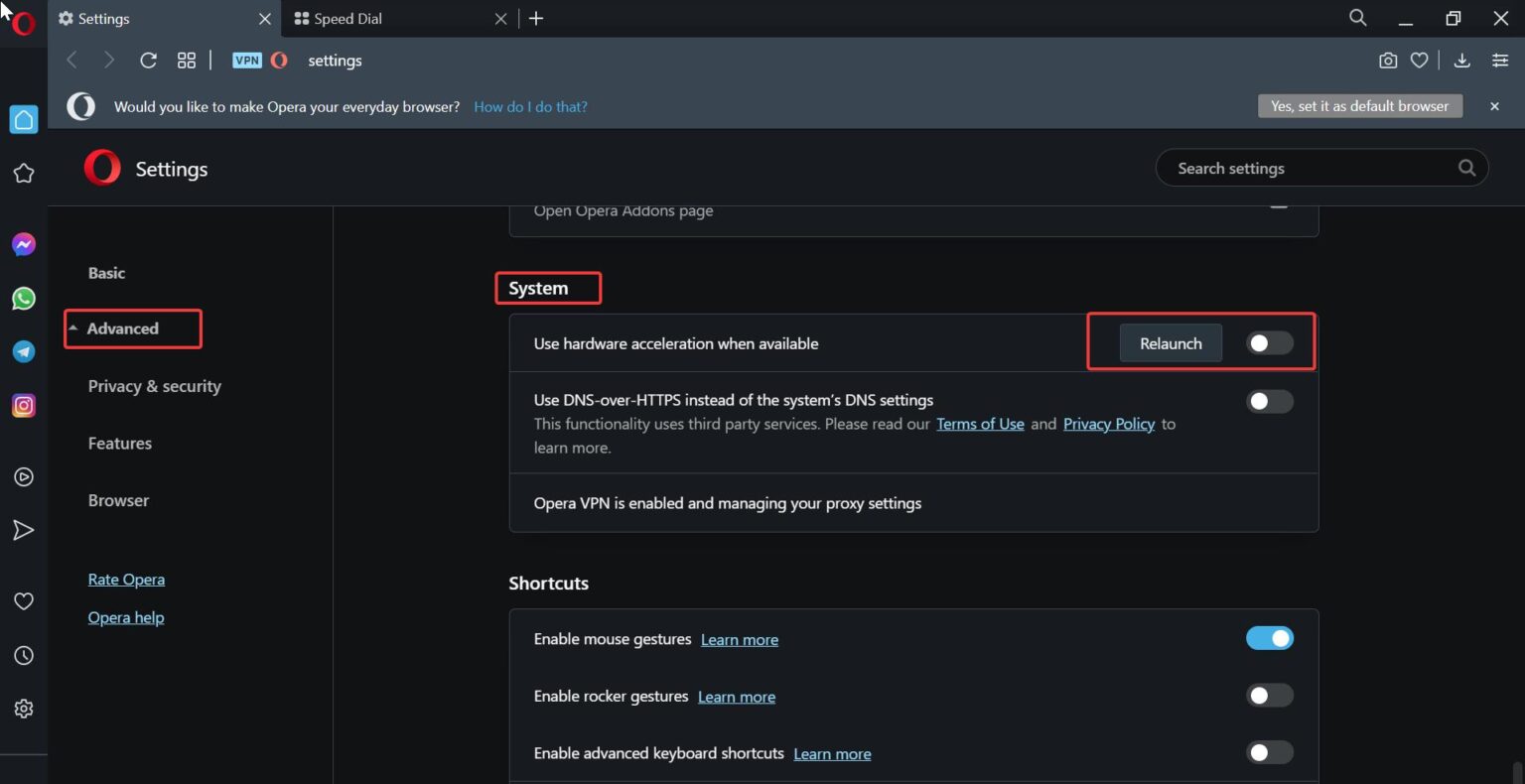
Task: Turn on DNS-over-HTTPS toggle
Action: [x=1269, y=401]
